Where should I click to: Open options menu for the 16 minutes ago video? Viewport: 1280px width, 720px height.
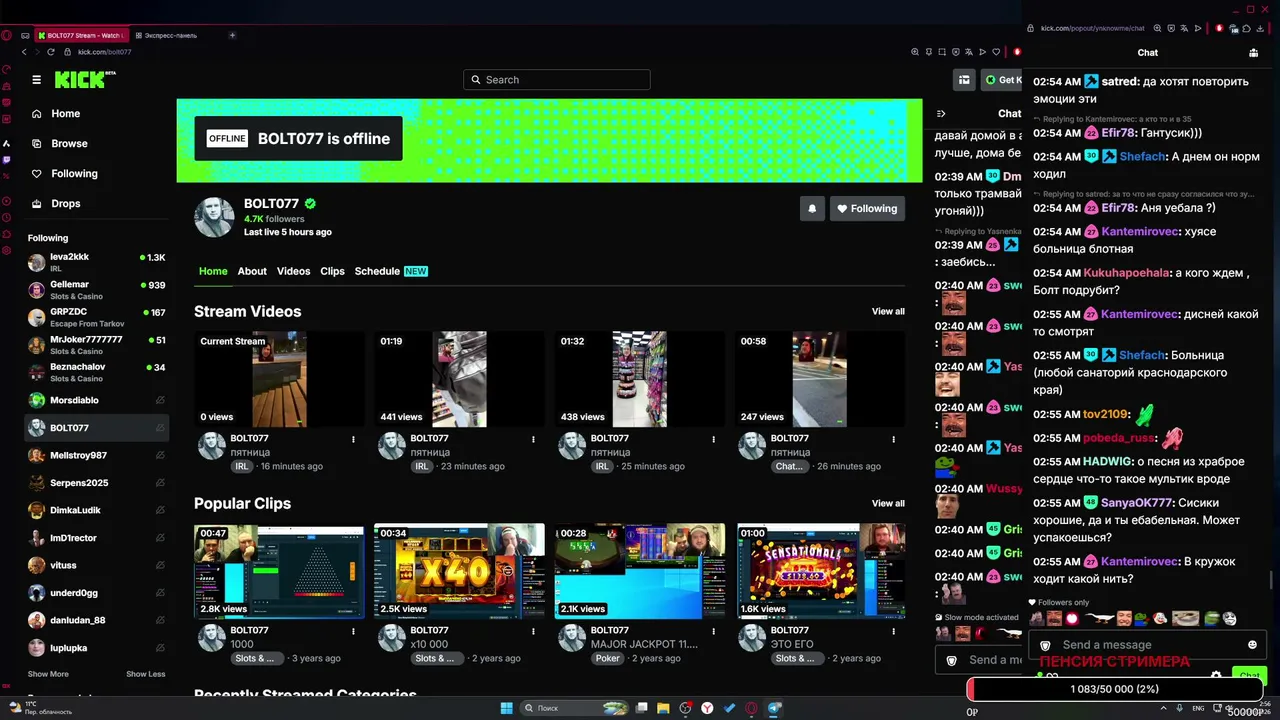(353, 439)
